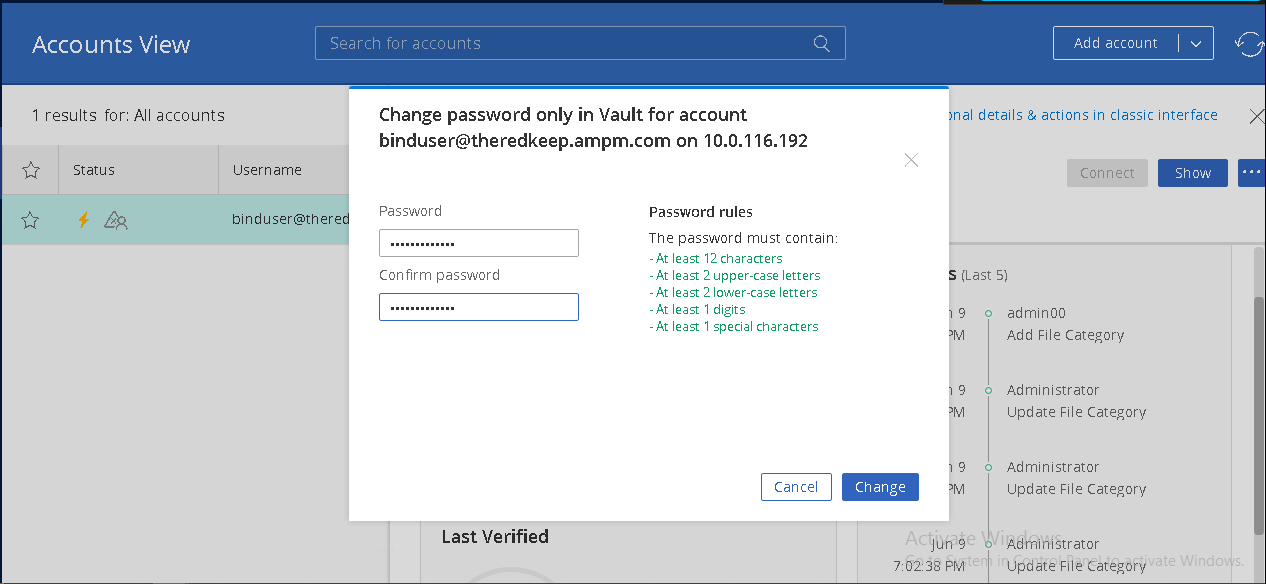
Task: Click the lightning bolt status icon
Action: tap(83, 218)
